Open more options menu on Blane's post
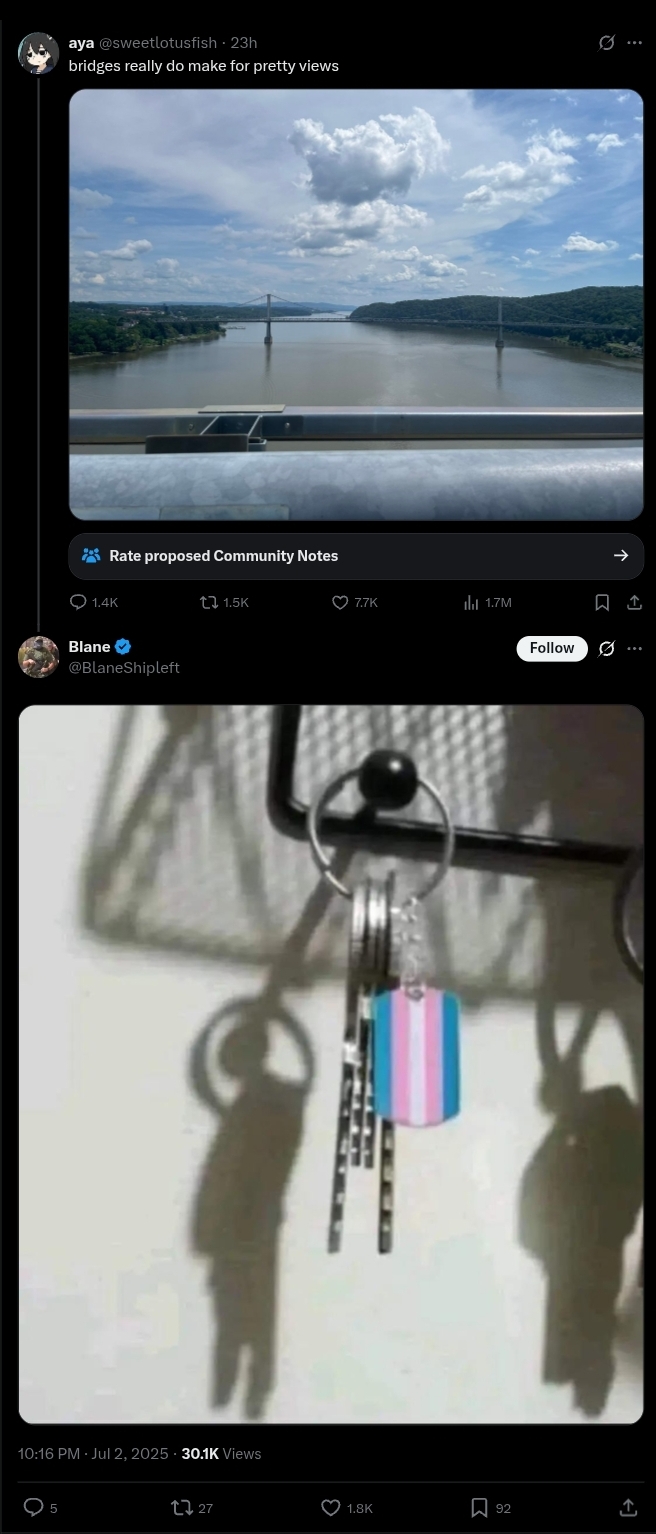Image resolution: width=656 pixels, height=1534 pixels. coord(634,648)
